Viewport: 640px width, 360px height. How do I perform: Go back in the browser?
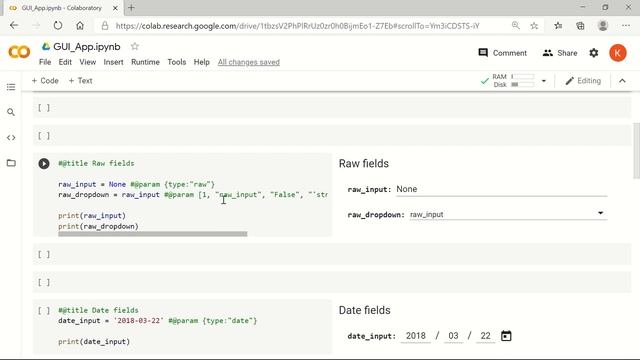point(14,25)
